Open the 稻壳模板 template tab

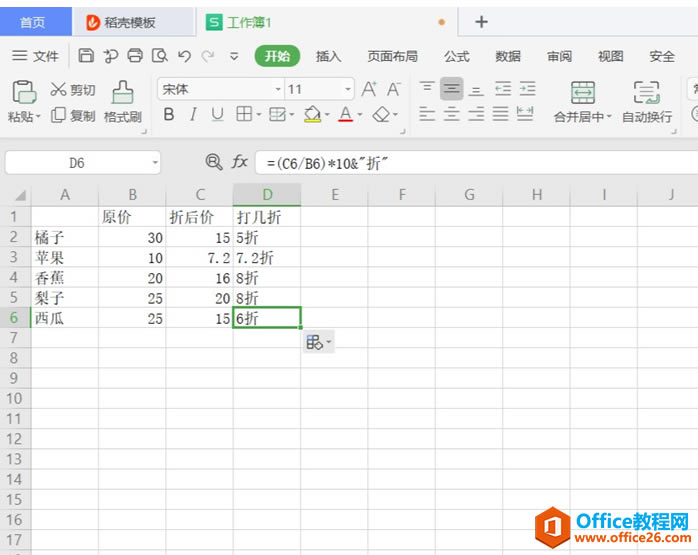pyautogui.click(x=134, y=22)
